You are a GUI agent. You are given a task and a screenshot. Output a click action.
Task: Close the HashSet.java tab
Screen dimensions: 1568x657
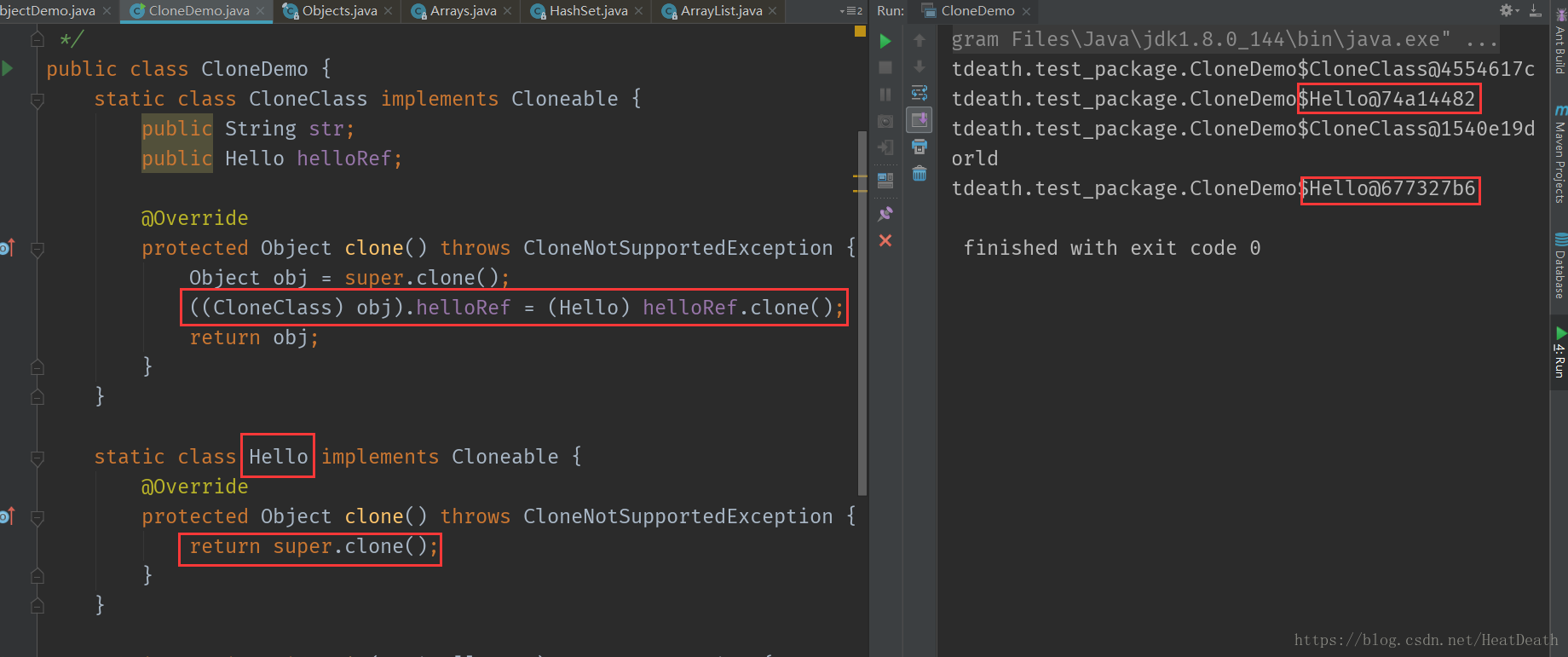click(639, 11)
